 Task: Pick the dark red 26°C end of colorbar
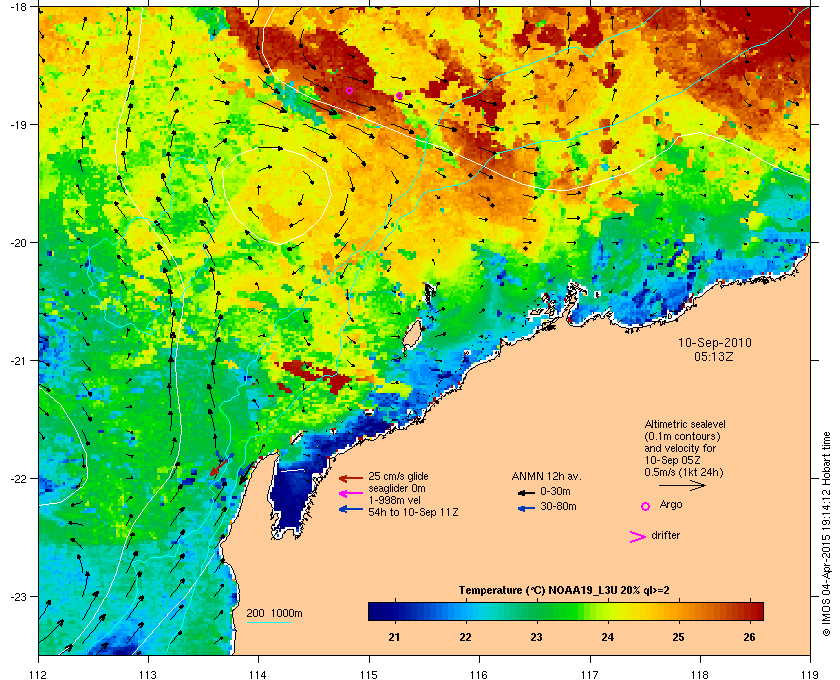756,611
